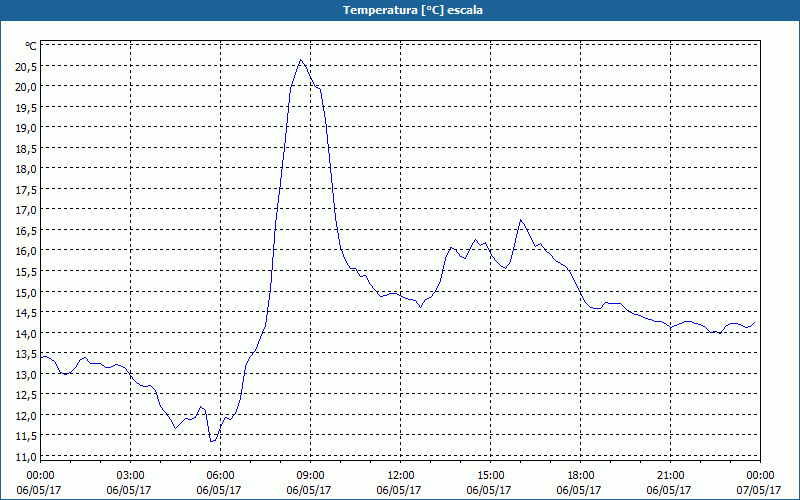The image size is (800, 500).
Task: Select the 06/05/17 date under 12:00
Action: [401, 490]
